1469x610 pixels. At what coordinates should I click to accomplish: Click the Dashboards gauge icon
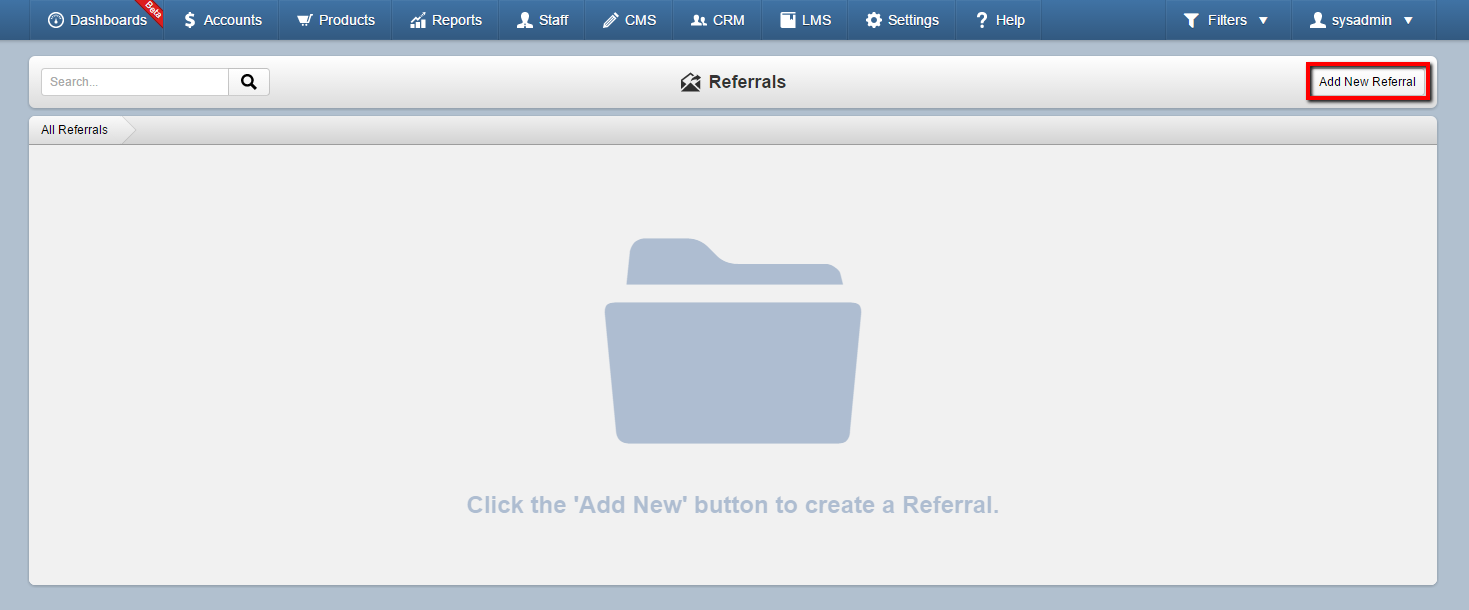56,20
